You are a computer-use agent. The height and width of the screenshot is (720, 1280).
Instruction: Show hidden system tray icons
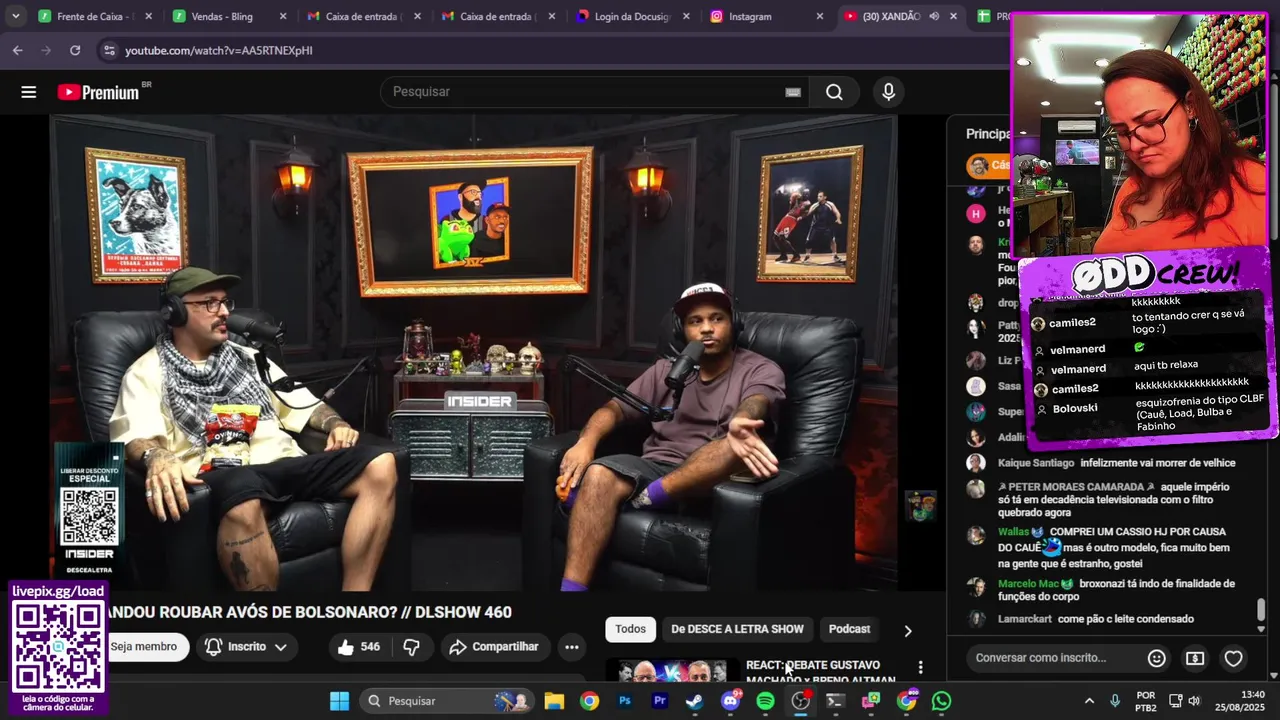[1089, 701]
